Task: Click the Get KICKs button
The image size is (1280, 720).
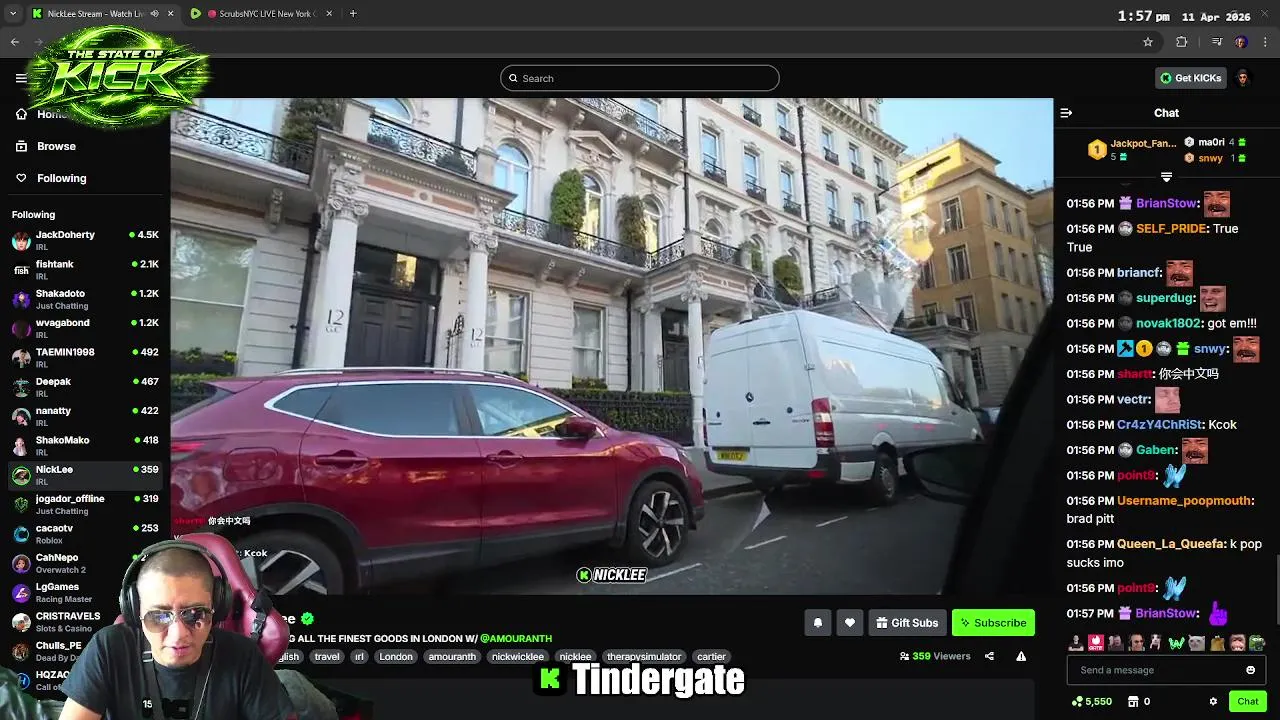Action: [x=1190, y=78]
